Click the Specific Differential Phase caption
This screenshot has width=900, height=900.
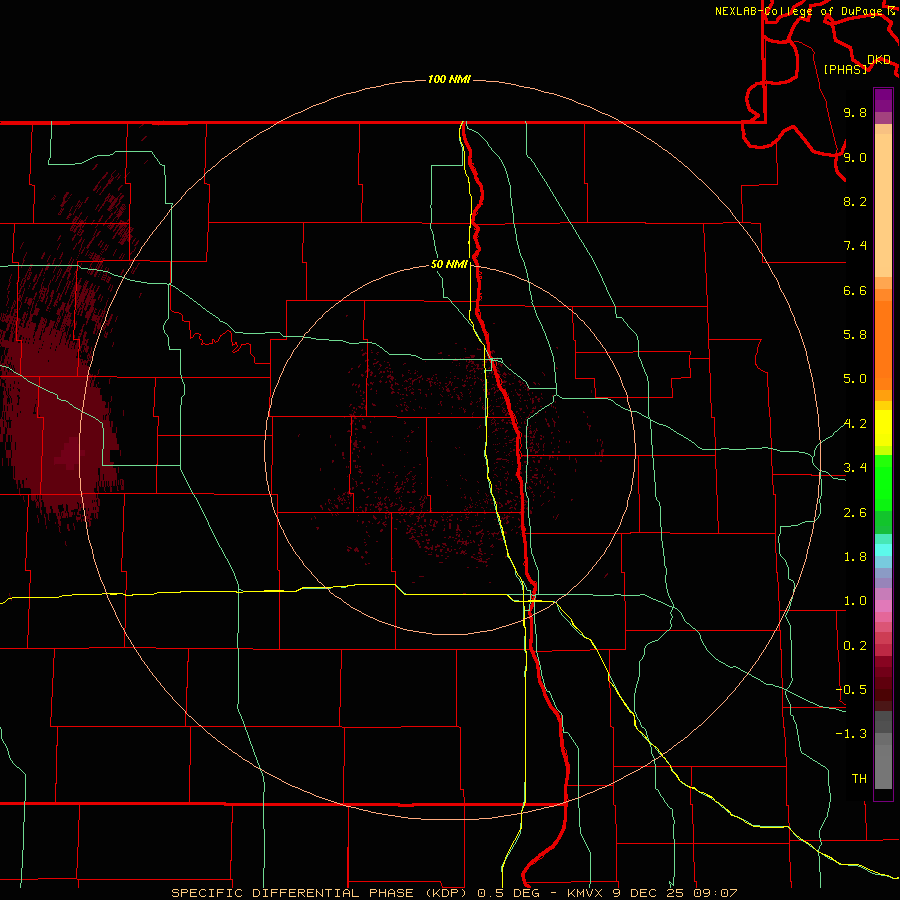[x=454, y=893]
